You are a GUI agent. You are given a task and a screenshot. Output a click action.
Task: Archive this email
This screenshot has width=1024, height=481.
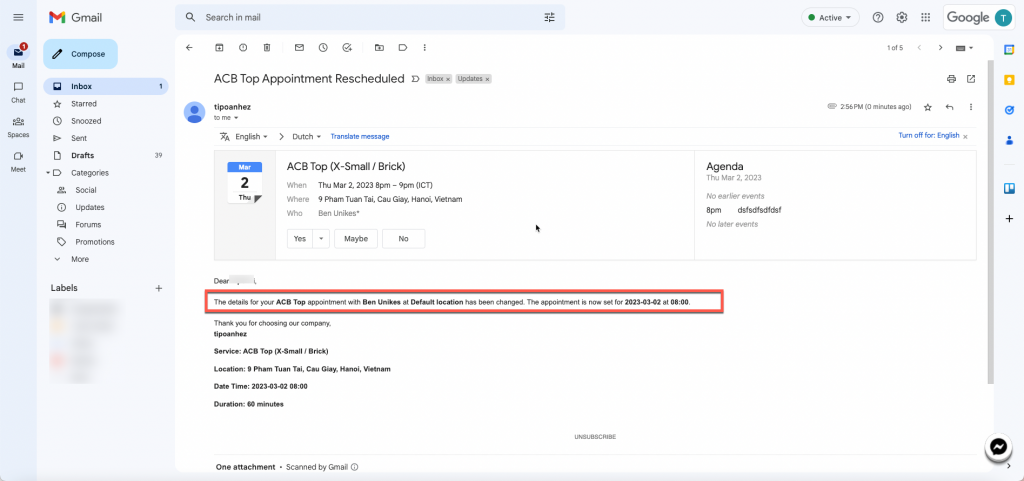coord(219,48)
